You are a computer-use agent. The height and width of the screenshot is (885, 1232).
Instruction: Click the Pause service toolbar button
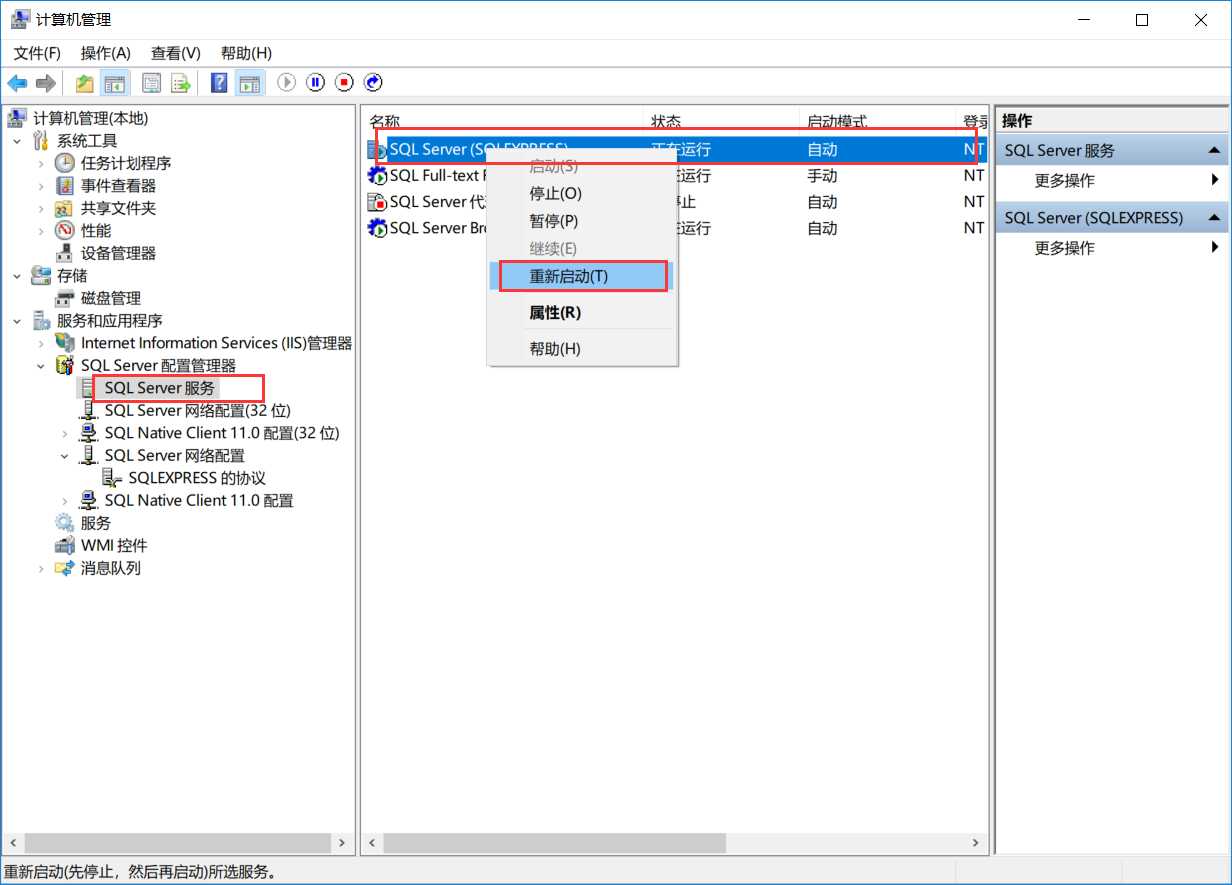316,83
